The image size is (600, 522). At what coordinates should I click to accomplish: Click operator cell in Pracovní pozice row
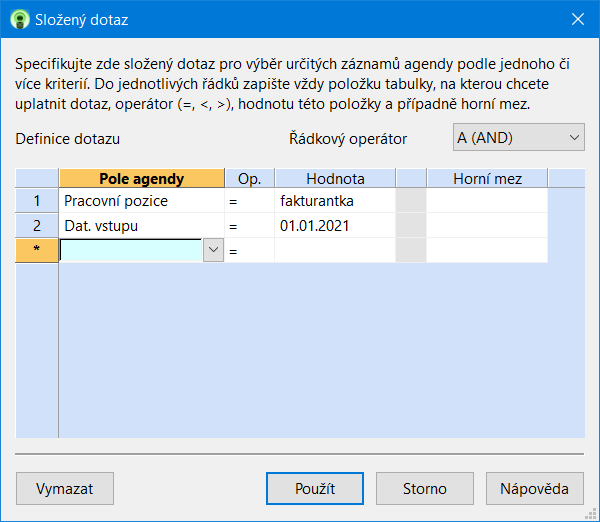coord(249,201)
